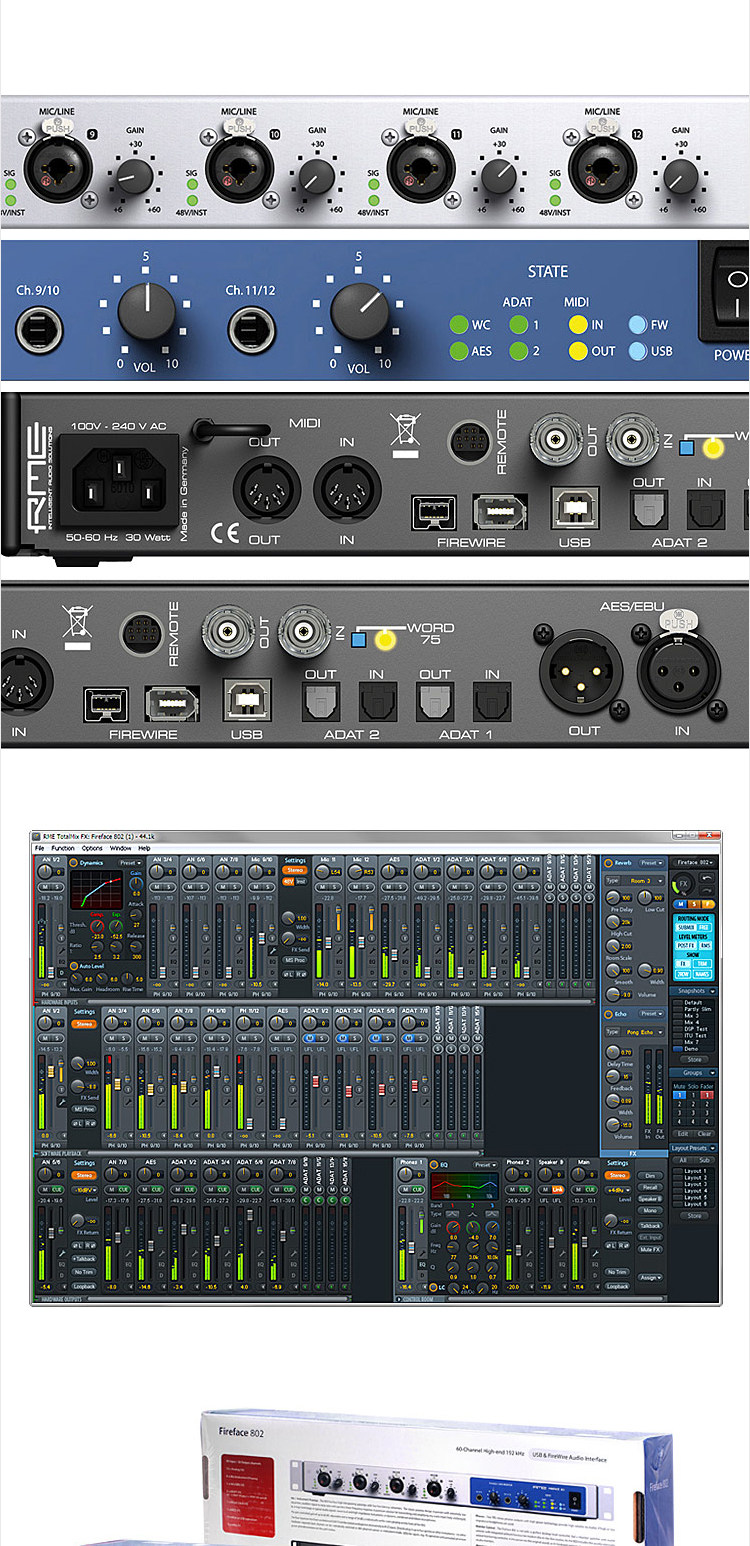Open wrench settings on ADAT 3/4 hardware input
Image resolution: width=750 pixels, height=1546 pixels.
pyautogui.click(x=471, y=950)
